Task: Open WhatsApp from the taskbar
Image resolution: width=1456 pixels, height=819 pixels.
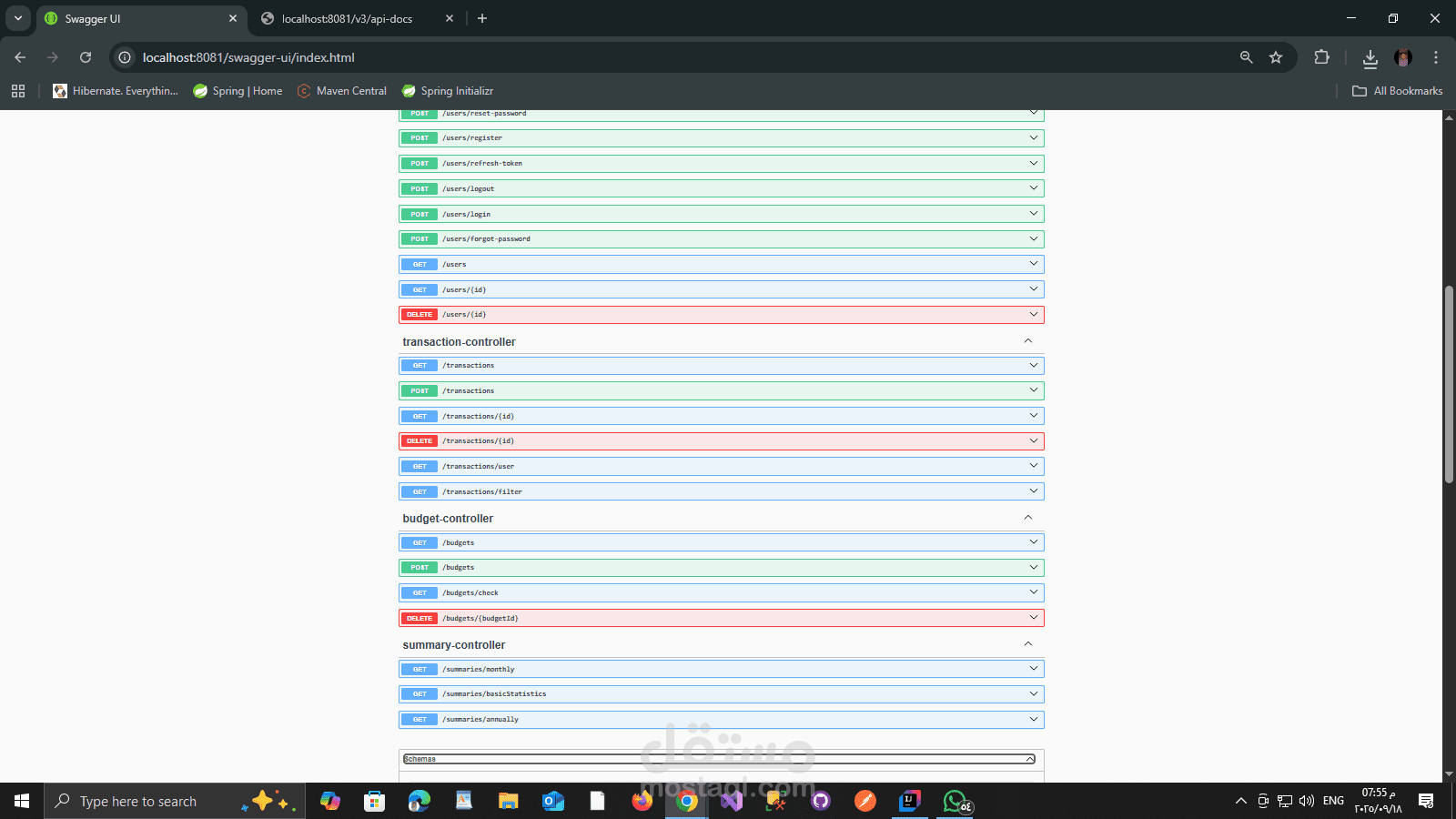Action: 955,801
